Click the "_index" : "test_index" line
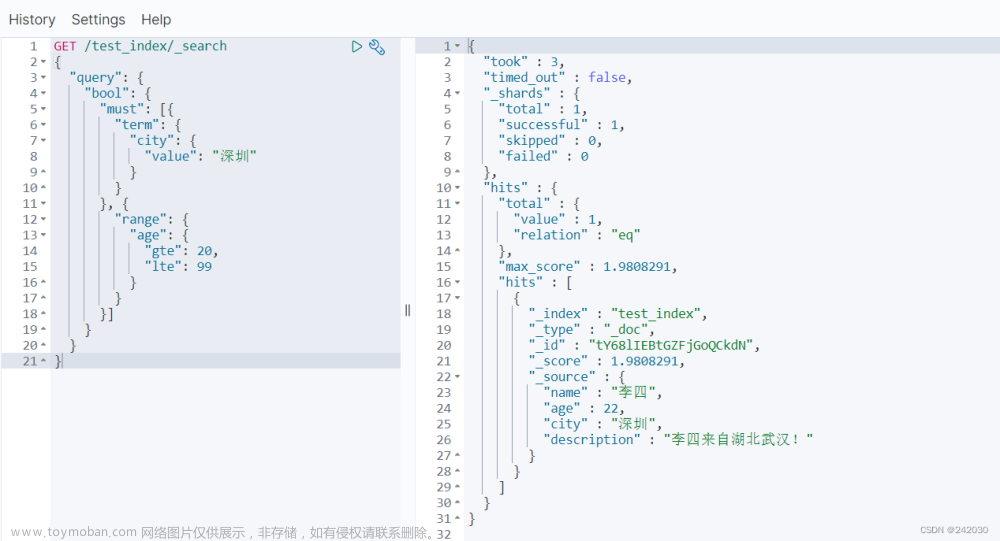Screen dimensions: 1000x541 [x=618, y=314]
